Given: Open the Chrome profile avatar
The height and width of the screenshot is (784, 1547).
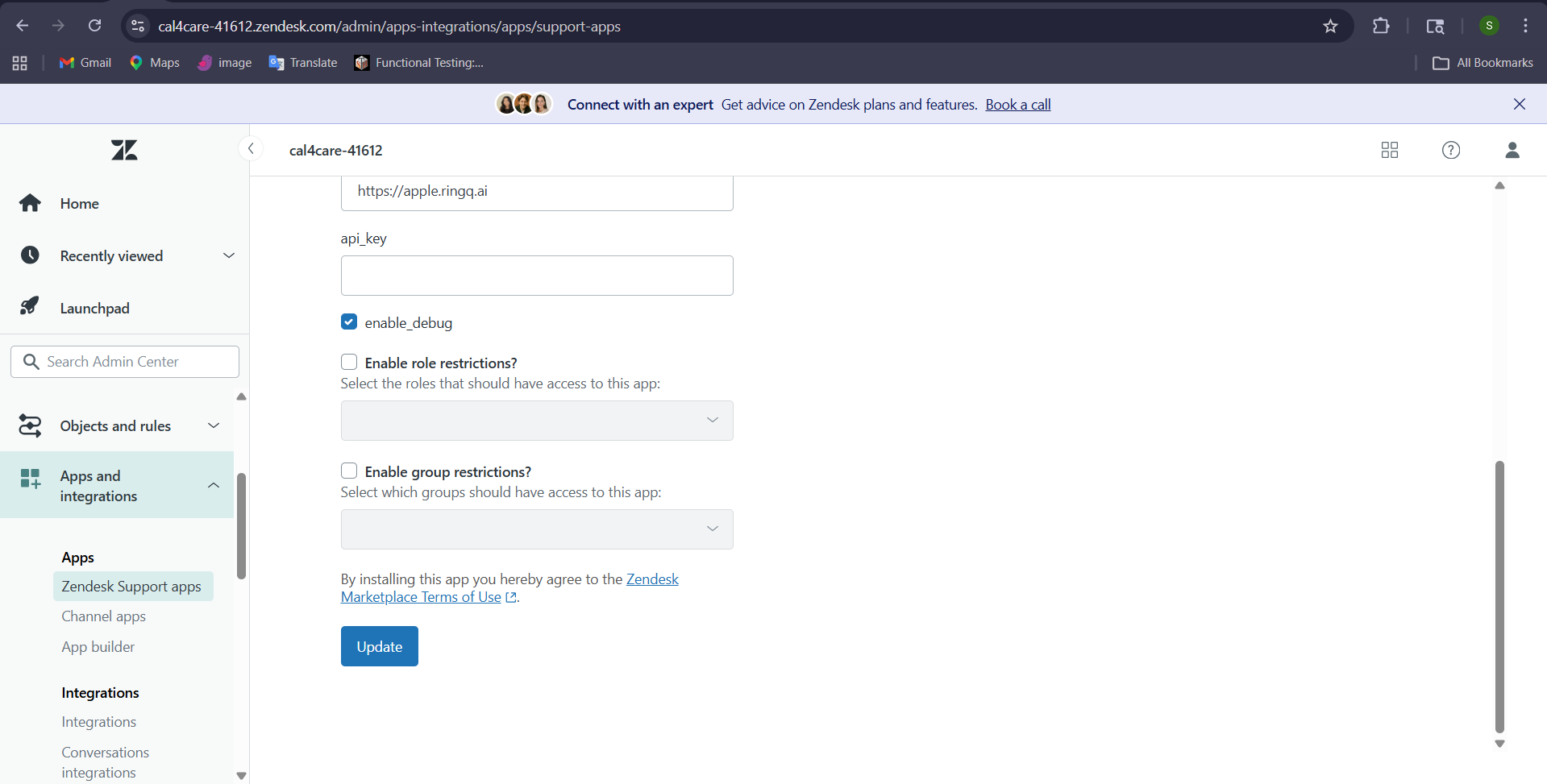Looking at the screenshot, I should tap(1489, 26).
